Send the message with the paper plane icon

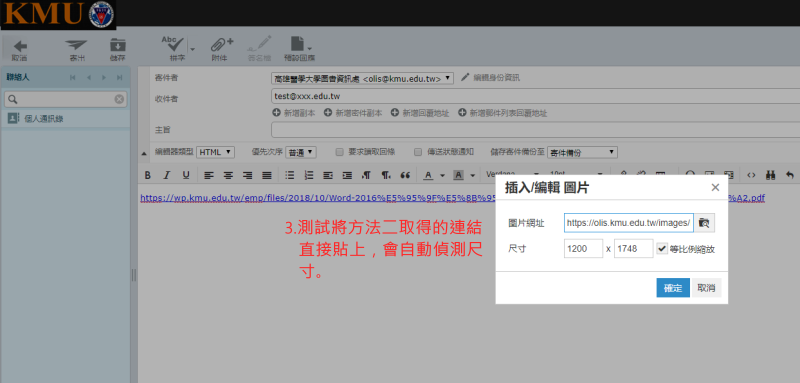[x=77, y=50]
